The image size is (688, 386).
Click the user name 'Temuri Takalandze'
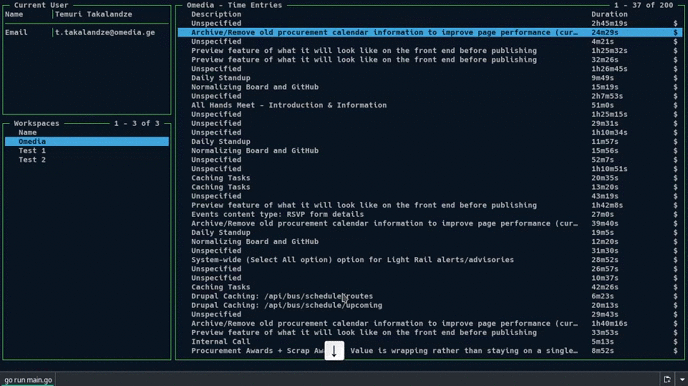click(x=93, y=14)
